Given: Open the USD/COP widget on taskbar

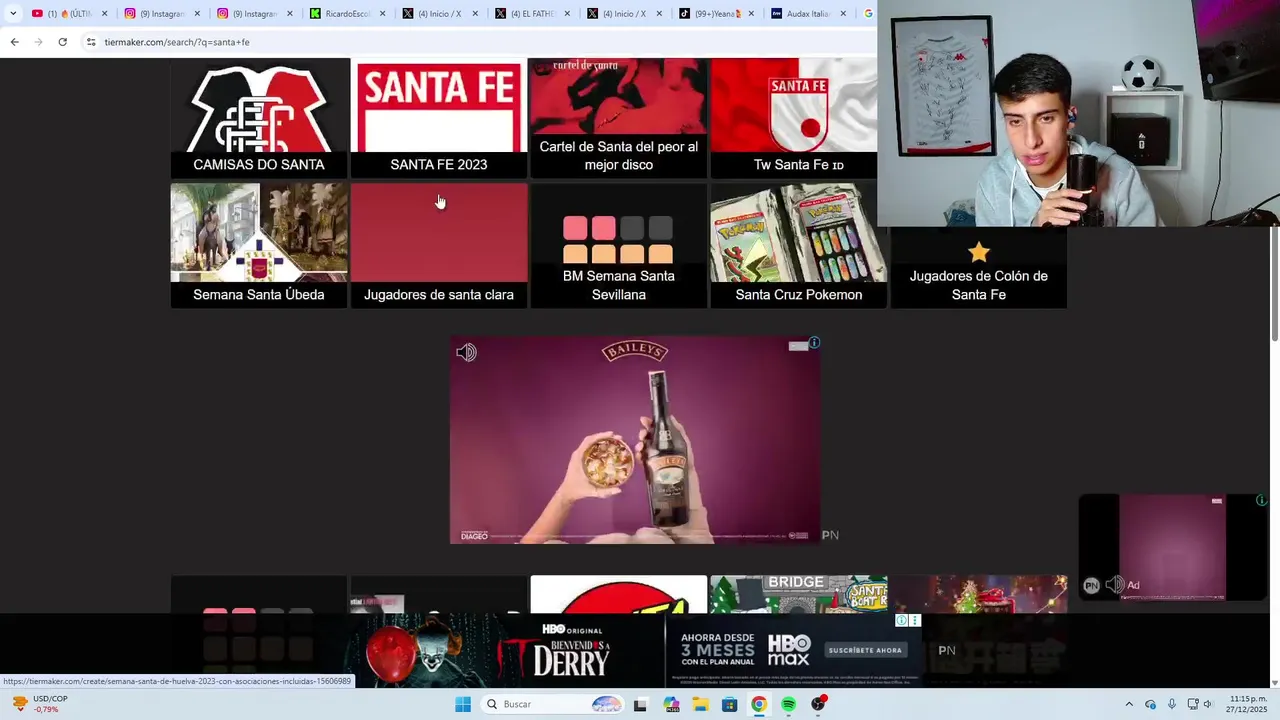Looking at the screenshot, I should pyautogui.click(x=35, y=704).
